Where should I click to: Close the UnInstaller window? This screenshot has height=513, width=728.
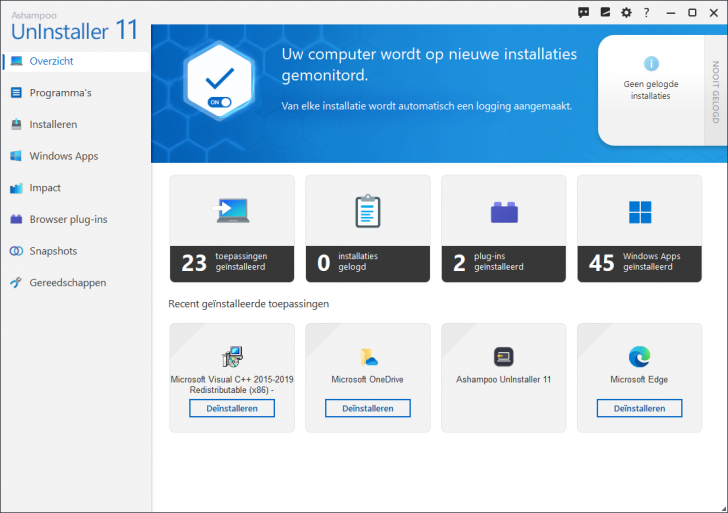pos(714,13)
